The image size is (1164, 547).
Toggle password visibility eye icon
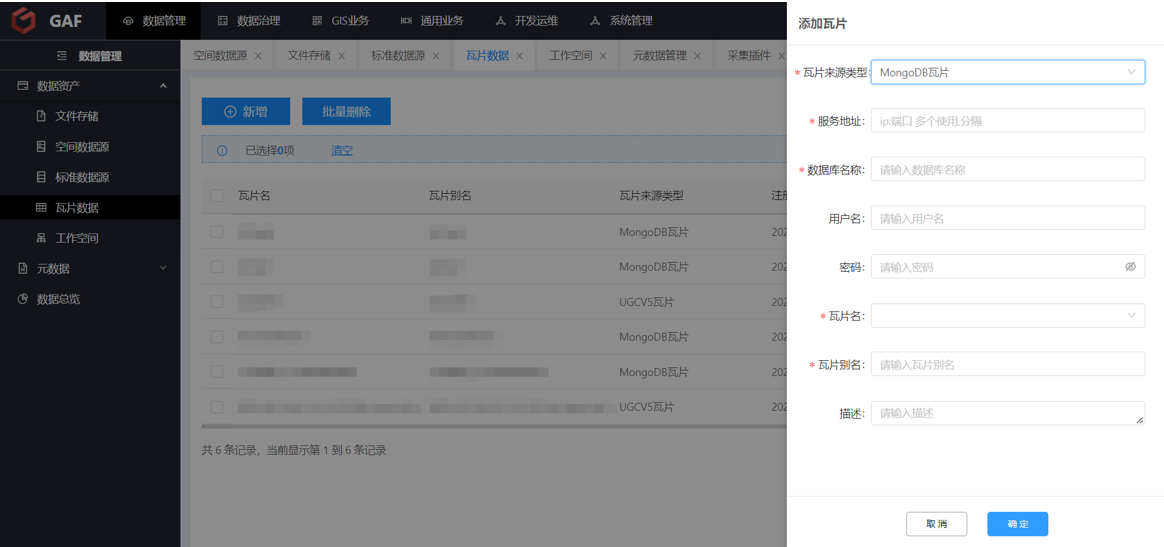(x=1130, y=266)
